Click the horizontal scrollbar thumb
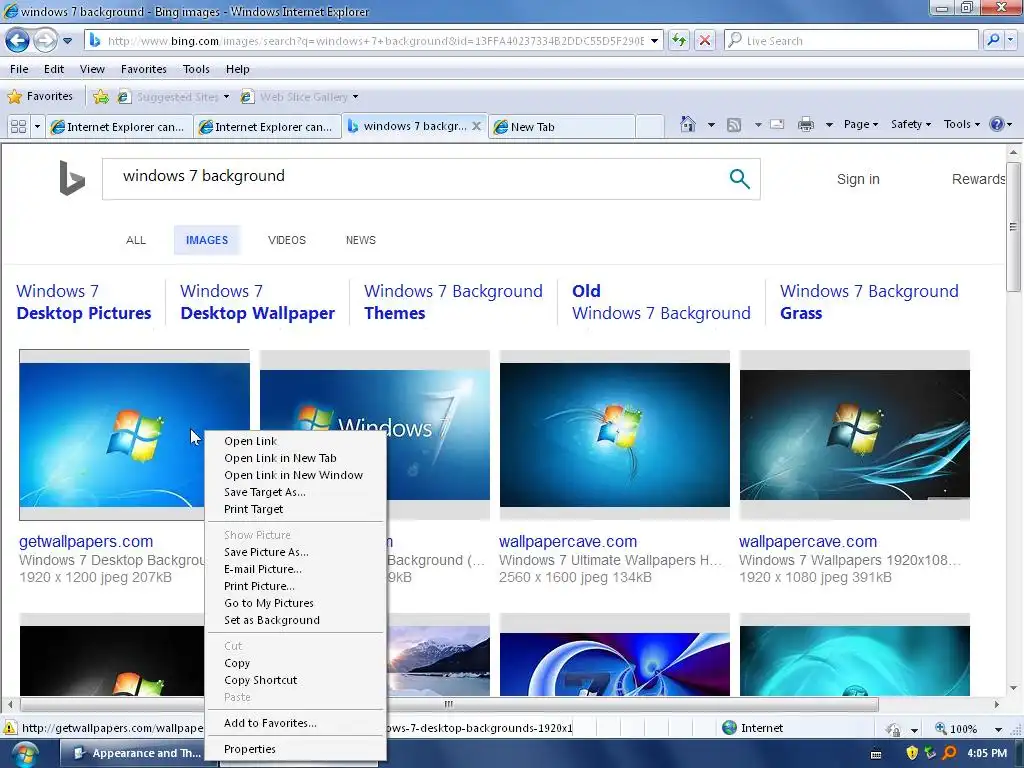The width and height of the screenshot is (1024, 768). click(449, 704)
